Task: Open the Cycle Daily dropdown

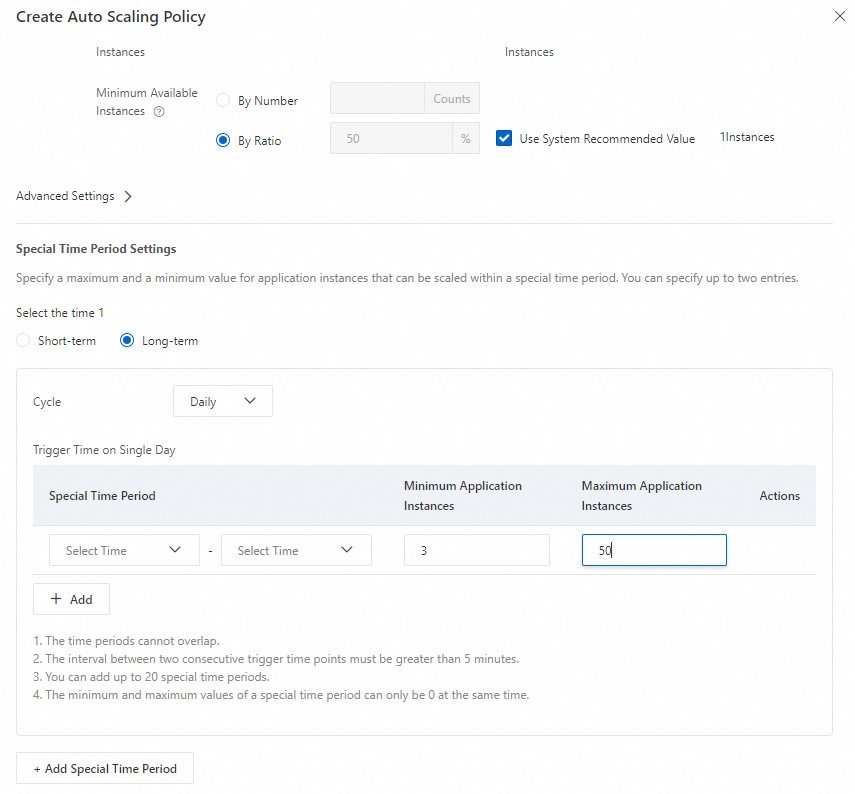Action: coord(222,402)
